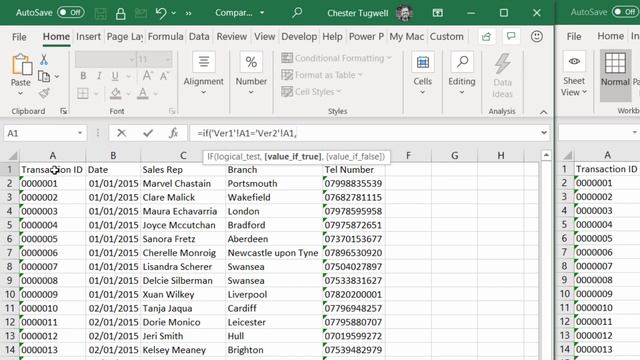640x360 pixels.
Task: Click the vertical scrollbar up arrow
Action: (546, 155)
